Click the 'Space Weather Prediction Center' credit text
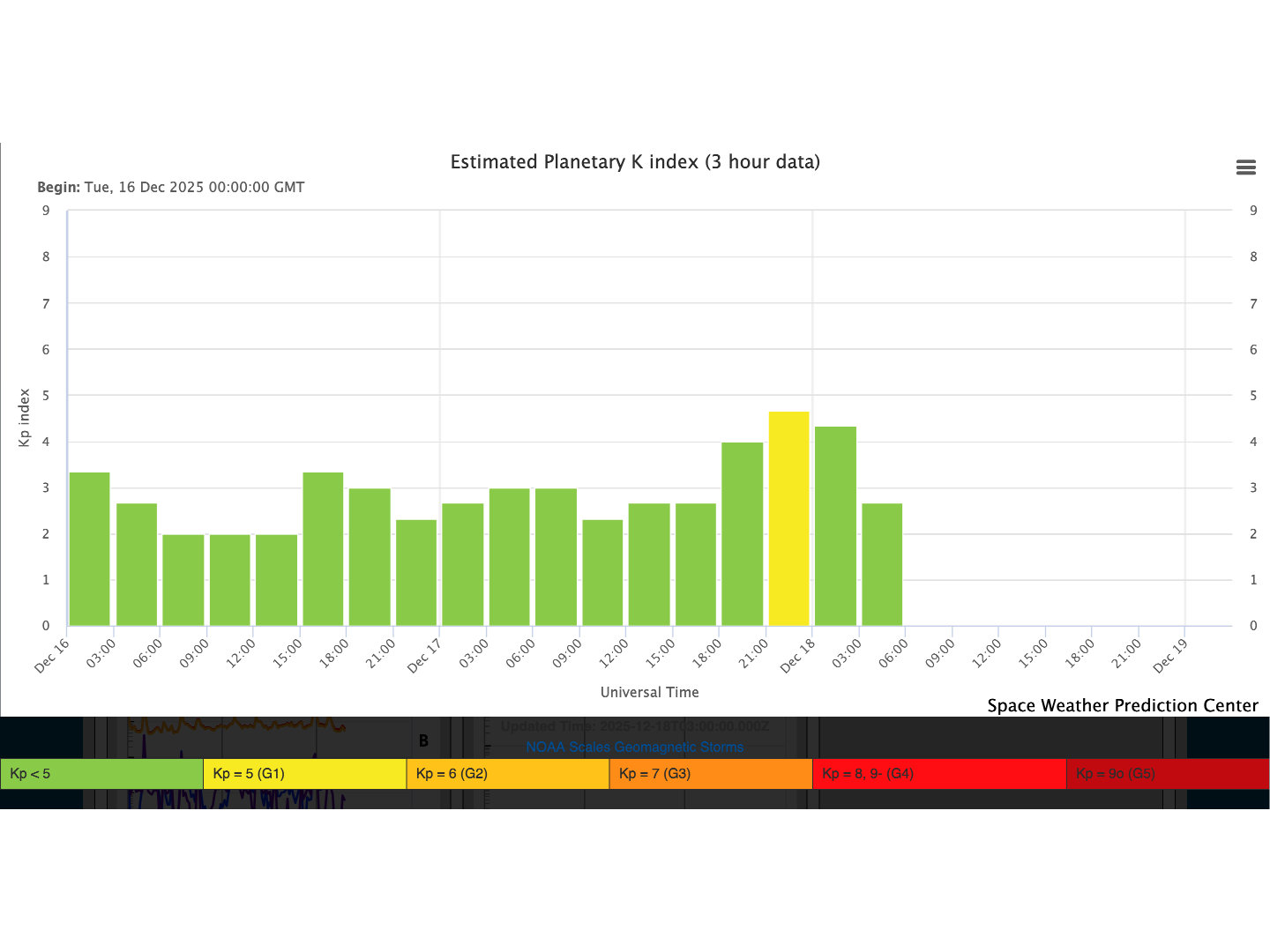 (1122, 705)
